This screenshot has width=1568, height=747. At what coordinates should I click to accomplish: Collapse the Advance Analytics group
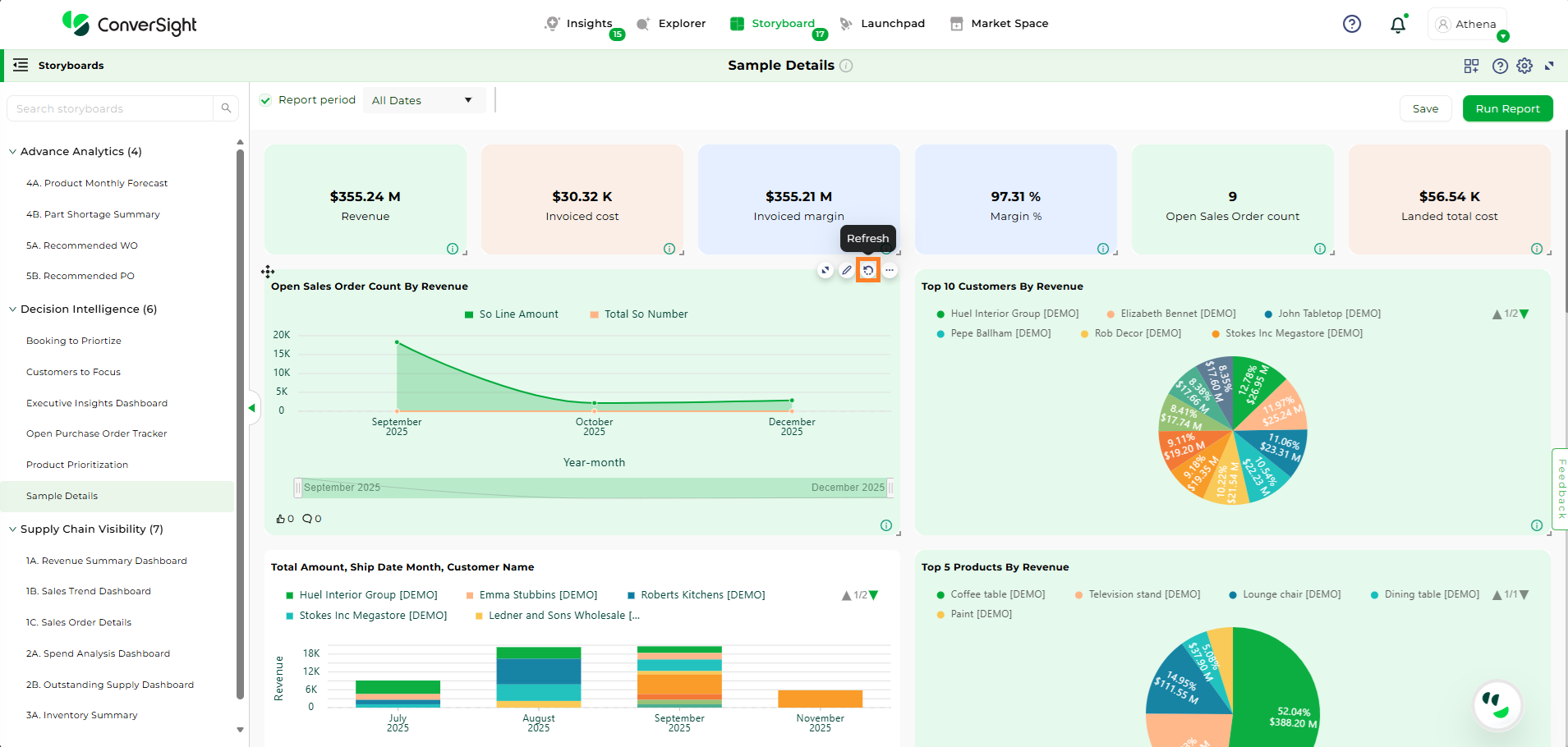[13, 152]
